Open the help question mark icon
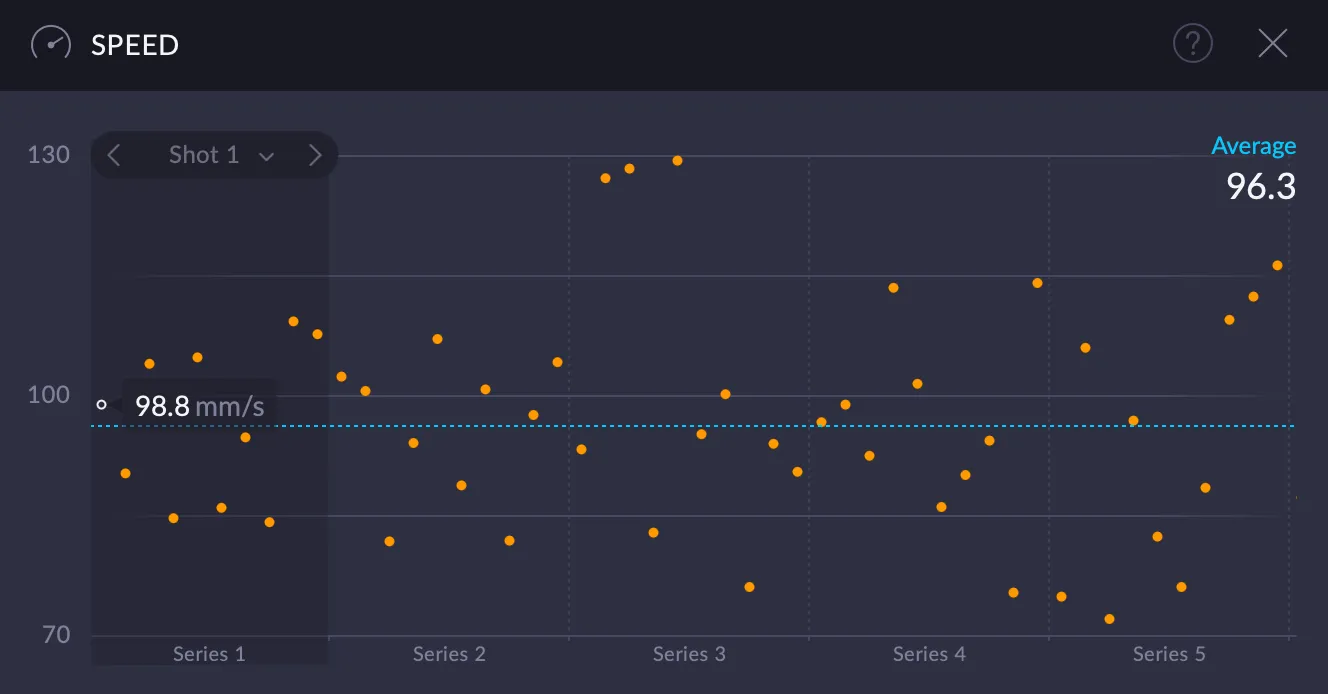Viewport: 1328px width, 694px height. coord(1192,43)
